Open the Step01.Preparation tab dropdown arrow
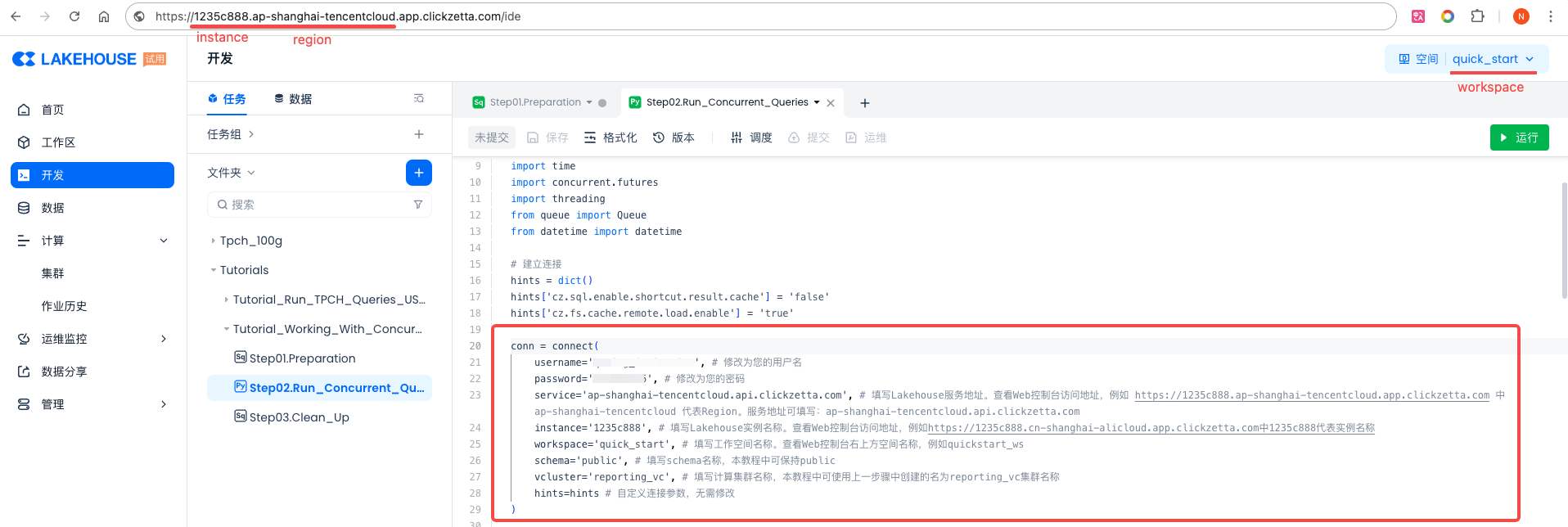1568x527 pixels. click(x=589, y=102)
